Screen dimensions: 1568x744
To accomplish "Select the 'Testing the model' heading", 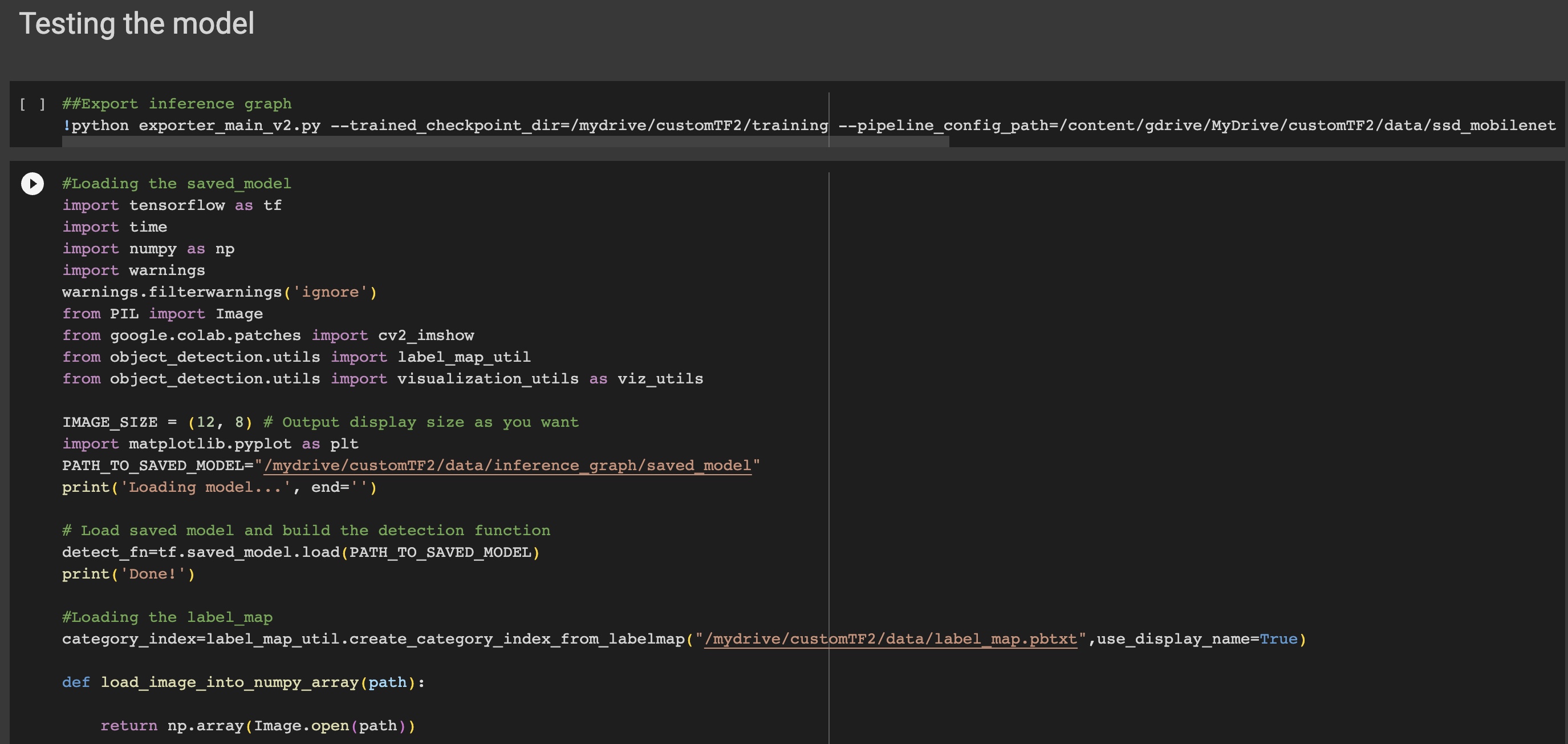I will (136, 24).
